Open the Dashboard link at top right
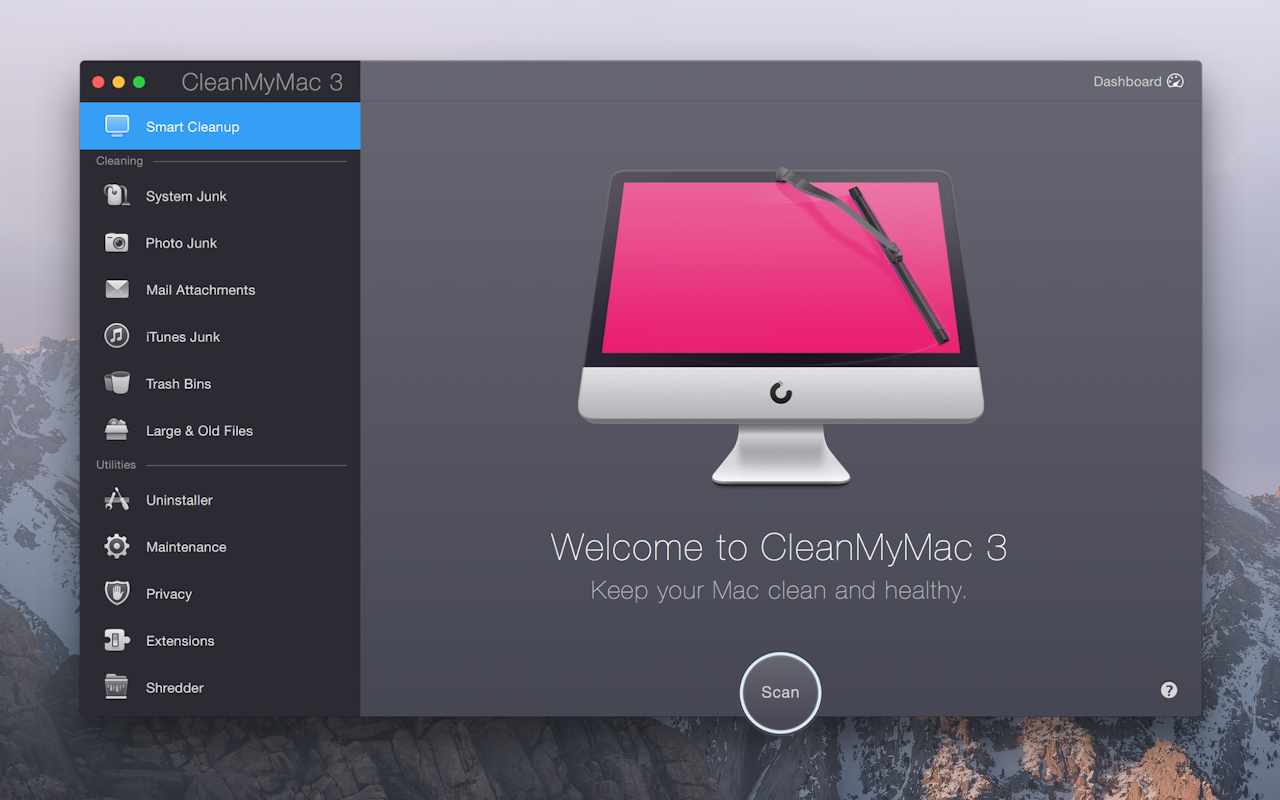The height and width of the screenshot is (800, 1280). point(1127,82)
